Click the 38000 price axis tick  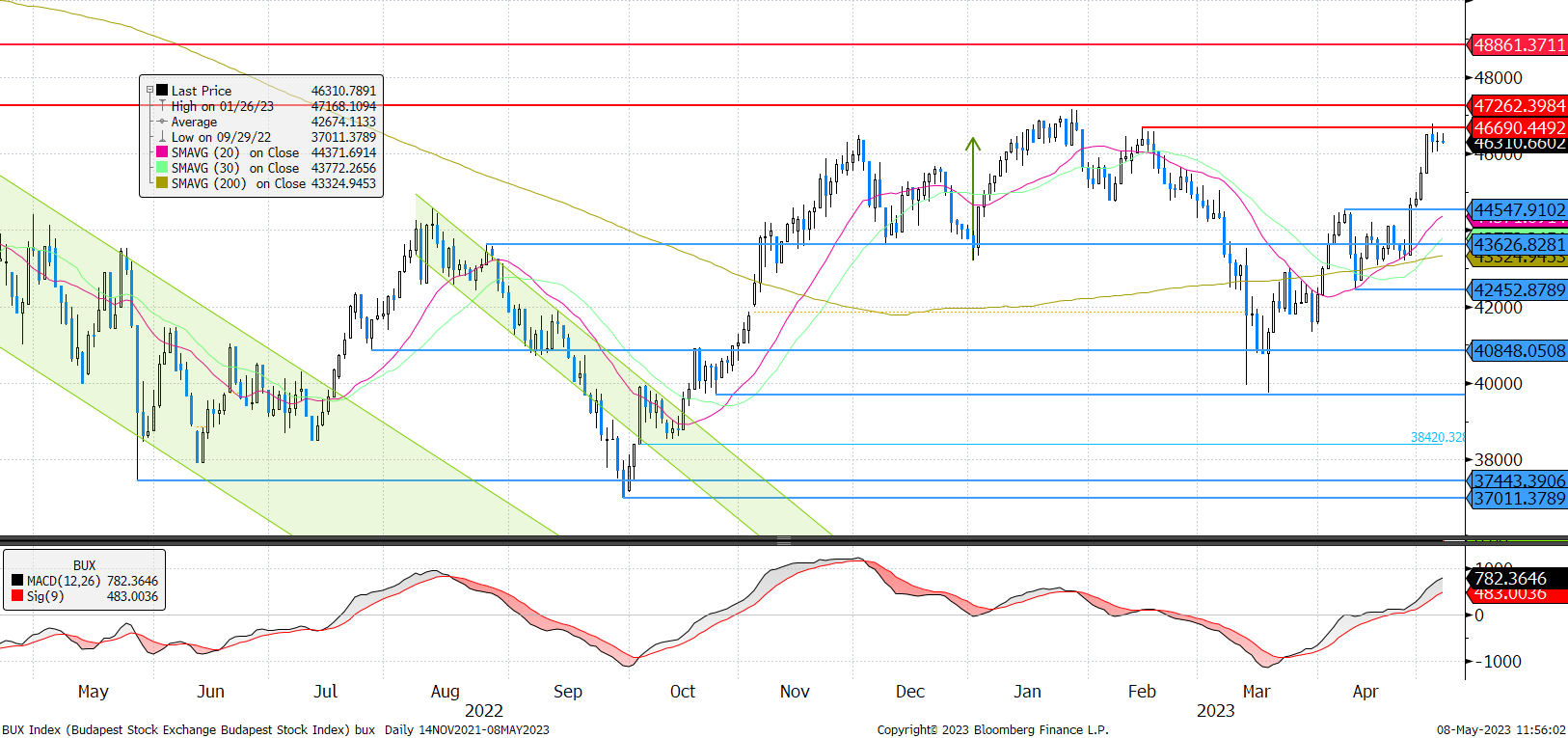(1499, 459)
